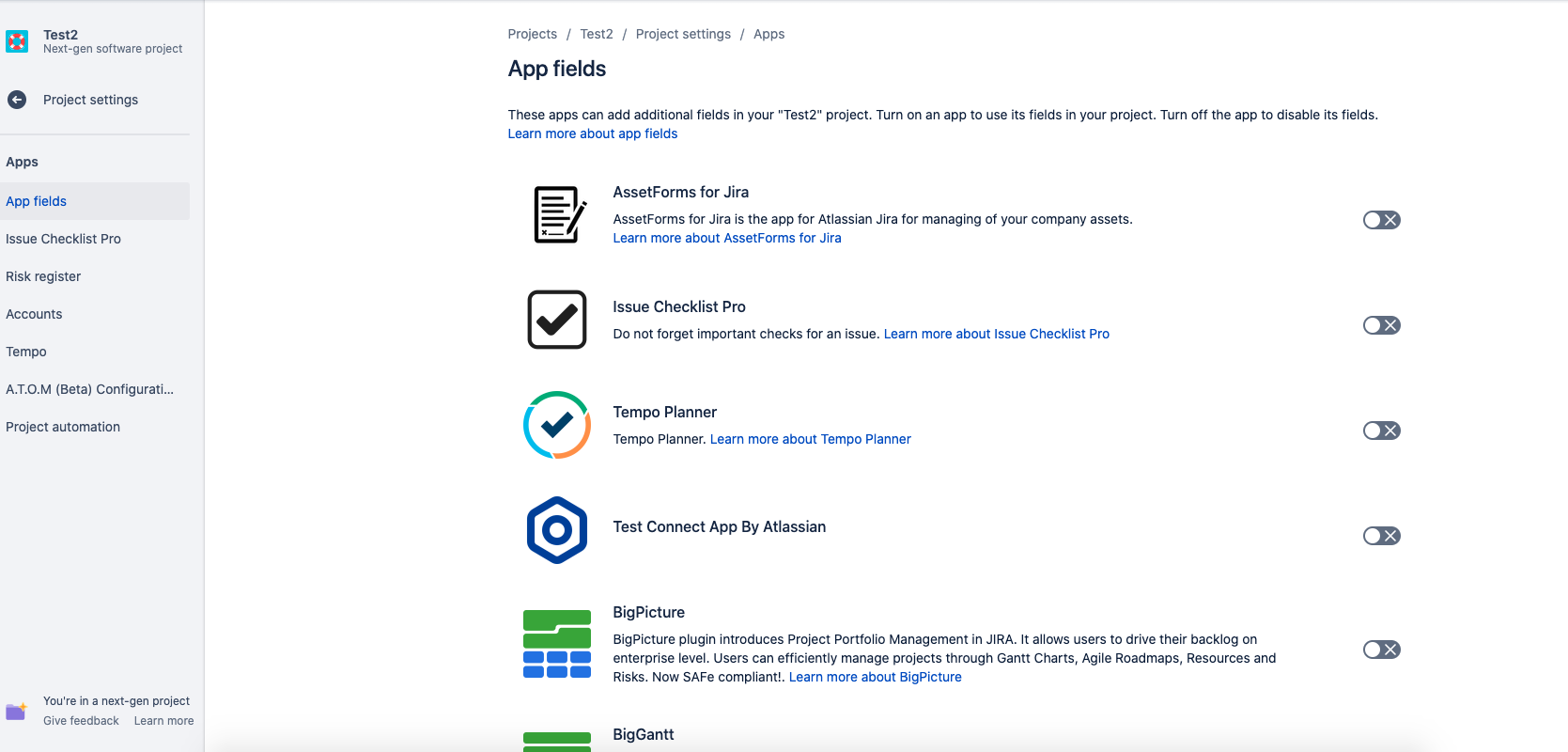This screenshot has width=1568, height=752.
Task: Open Learn more about AssetForms for Jira
Action: coord(727,238)
